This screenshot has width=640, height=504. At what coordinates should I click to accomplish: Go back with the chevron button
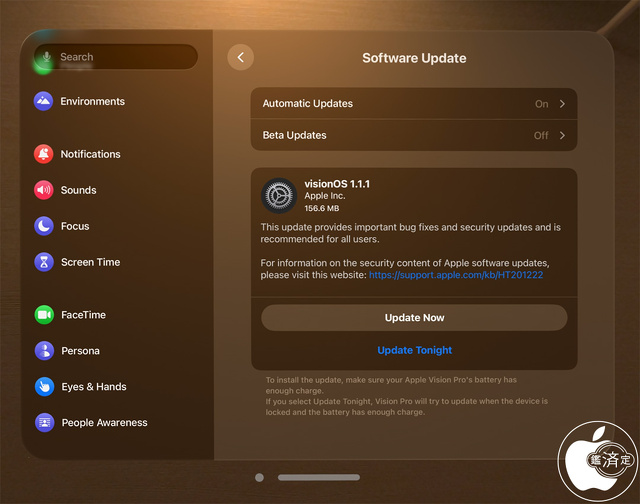(240, 57)
